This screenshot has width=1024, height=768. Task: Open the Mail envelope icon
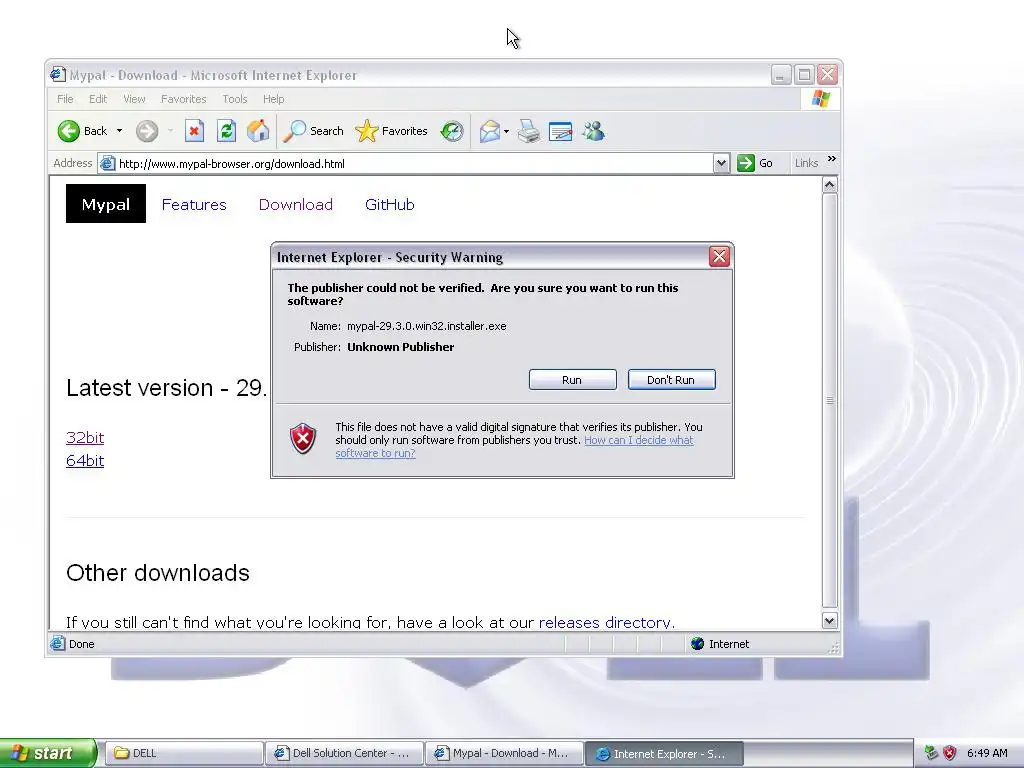pyautogui.click(x=490, y=131)
